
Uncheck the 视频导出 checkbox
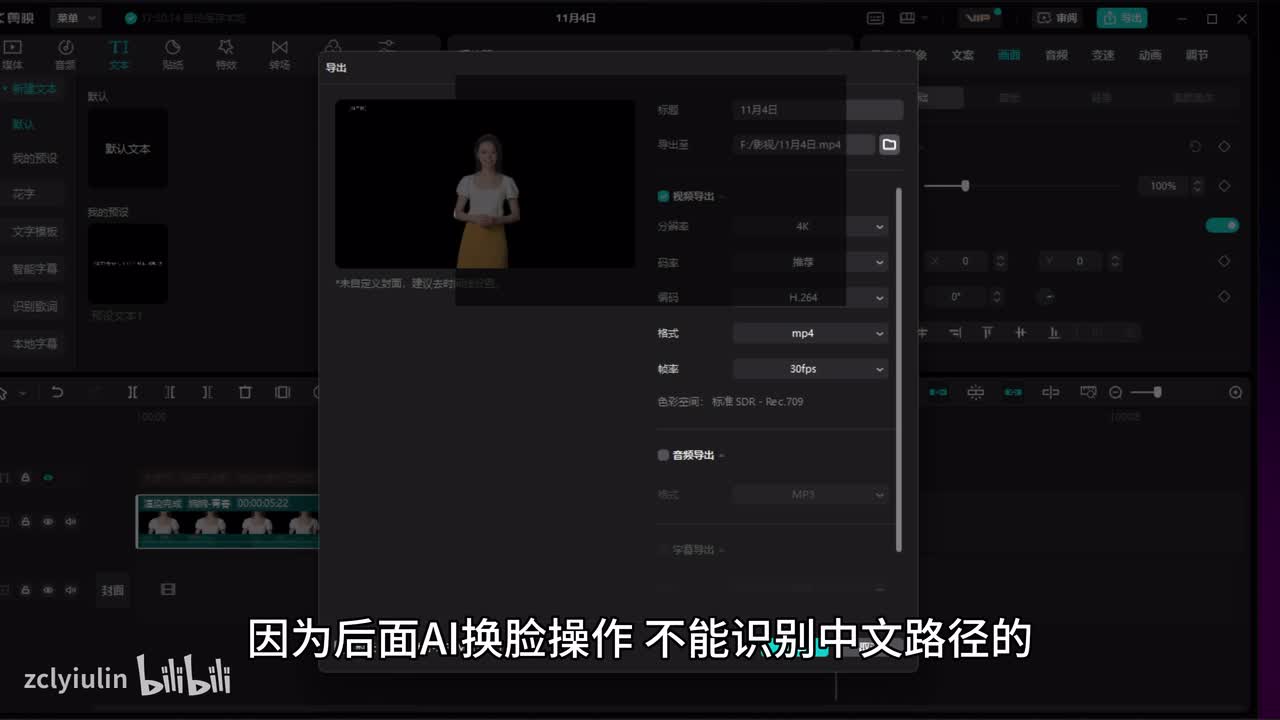point(663,197)
